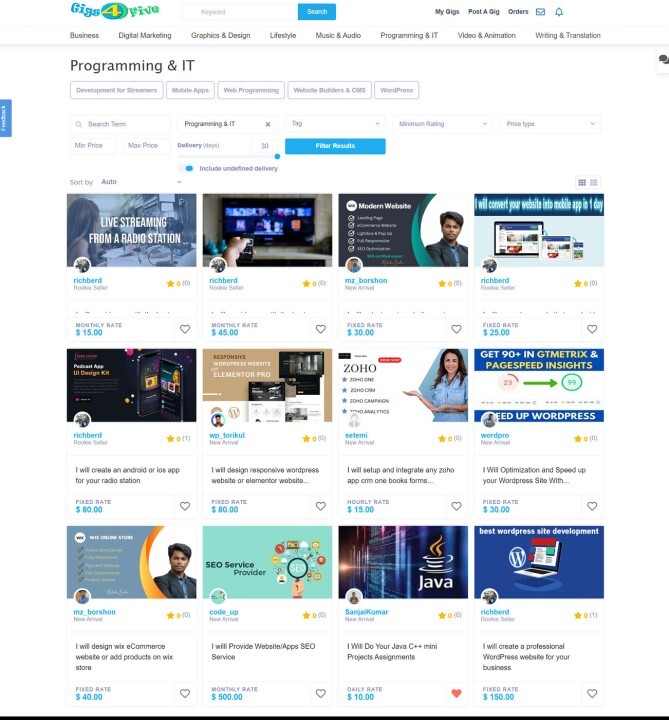This screenshot has width=669, height=720.
Task: Open the Podcast App UI Design Kit thumbnail
Action: click(x=131, y=385)
